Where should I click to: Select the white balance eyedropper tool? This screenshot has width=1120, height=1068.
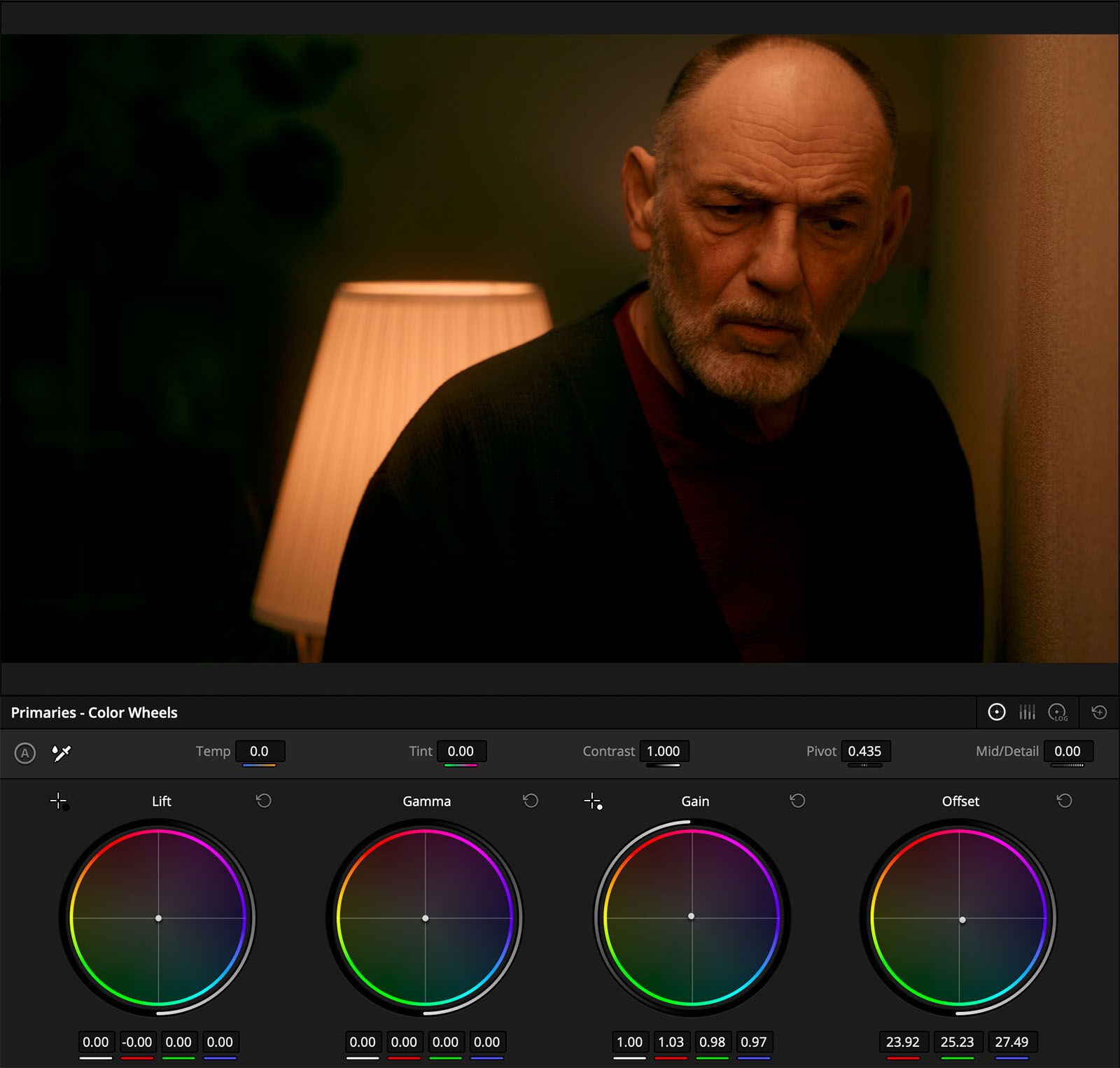pyautogui.click(x=62, y=753)
